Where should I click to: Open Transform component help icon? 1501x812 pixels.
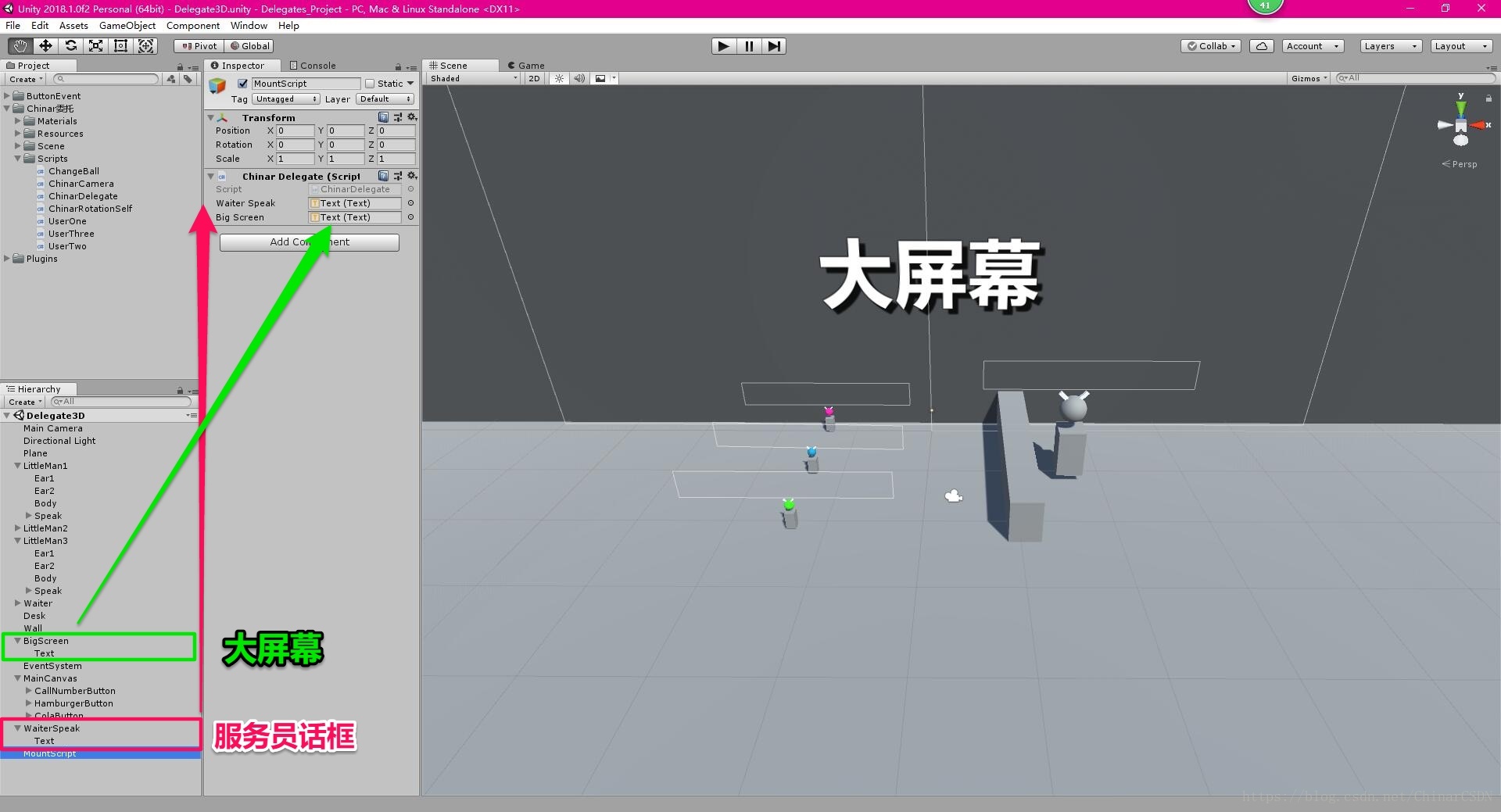(383, 117)
